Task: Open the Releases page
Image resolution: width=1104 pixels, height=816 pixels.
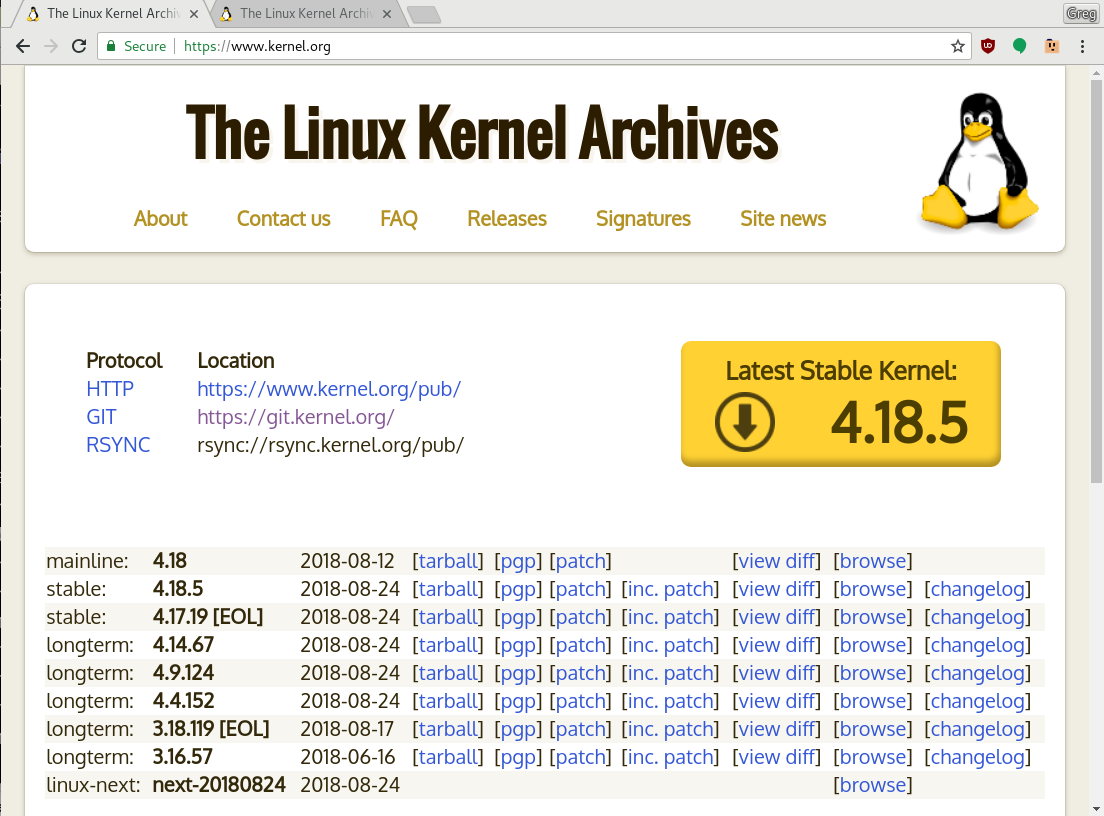Action: pyautogui.click(x=506, y=218)
